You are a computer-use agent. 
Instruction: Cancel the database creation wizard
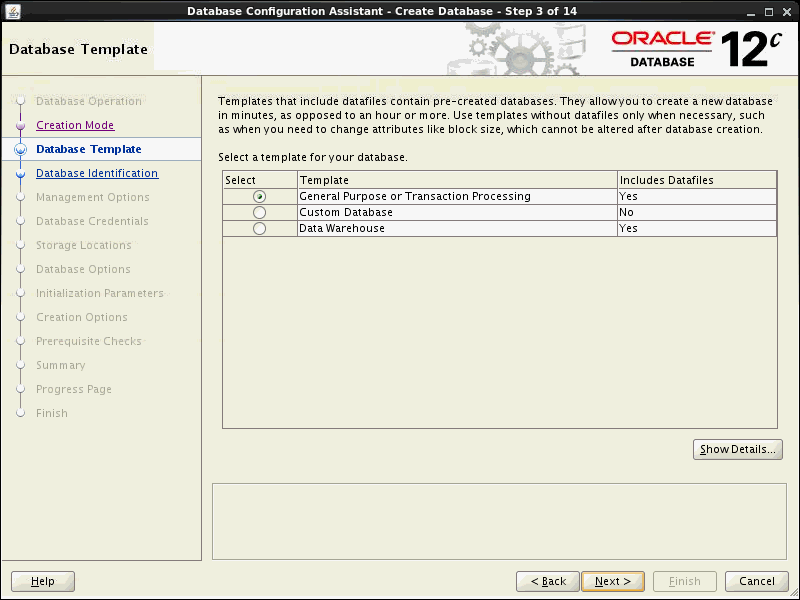tap(757, 581)
